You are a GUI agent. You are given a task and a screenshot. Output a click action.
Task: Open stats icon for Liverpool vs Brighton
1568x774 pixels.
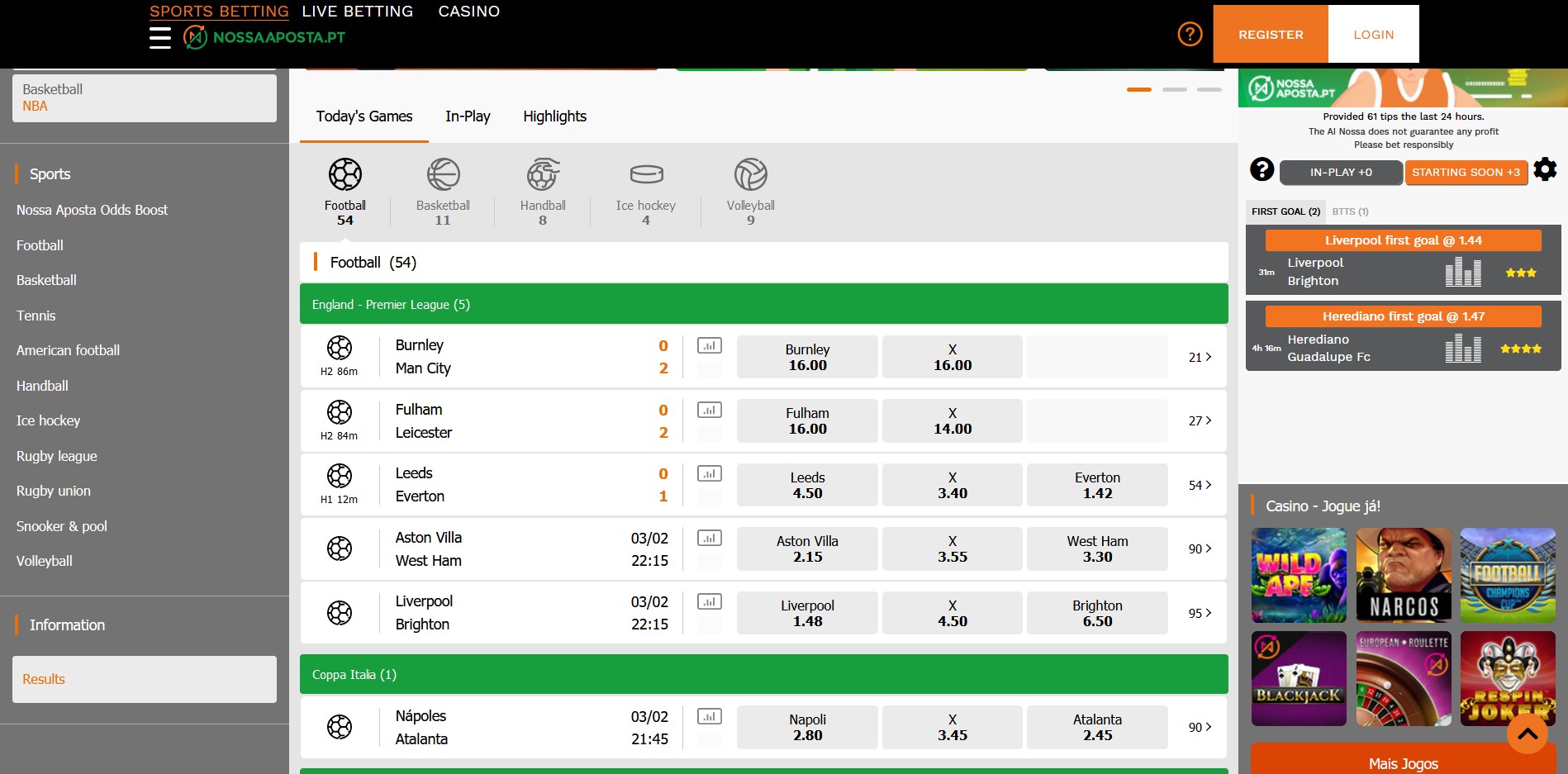click(x=710, y=601)
